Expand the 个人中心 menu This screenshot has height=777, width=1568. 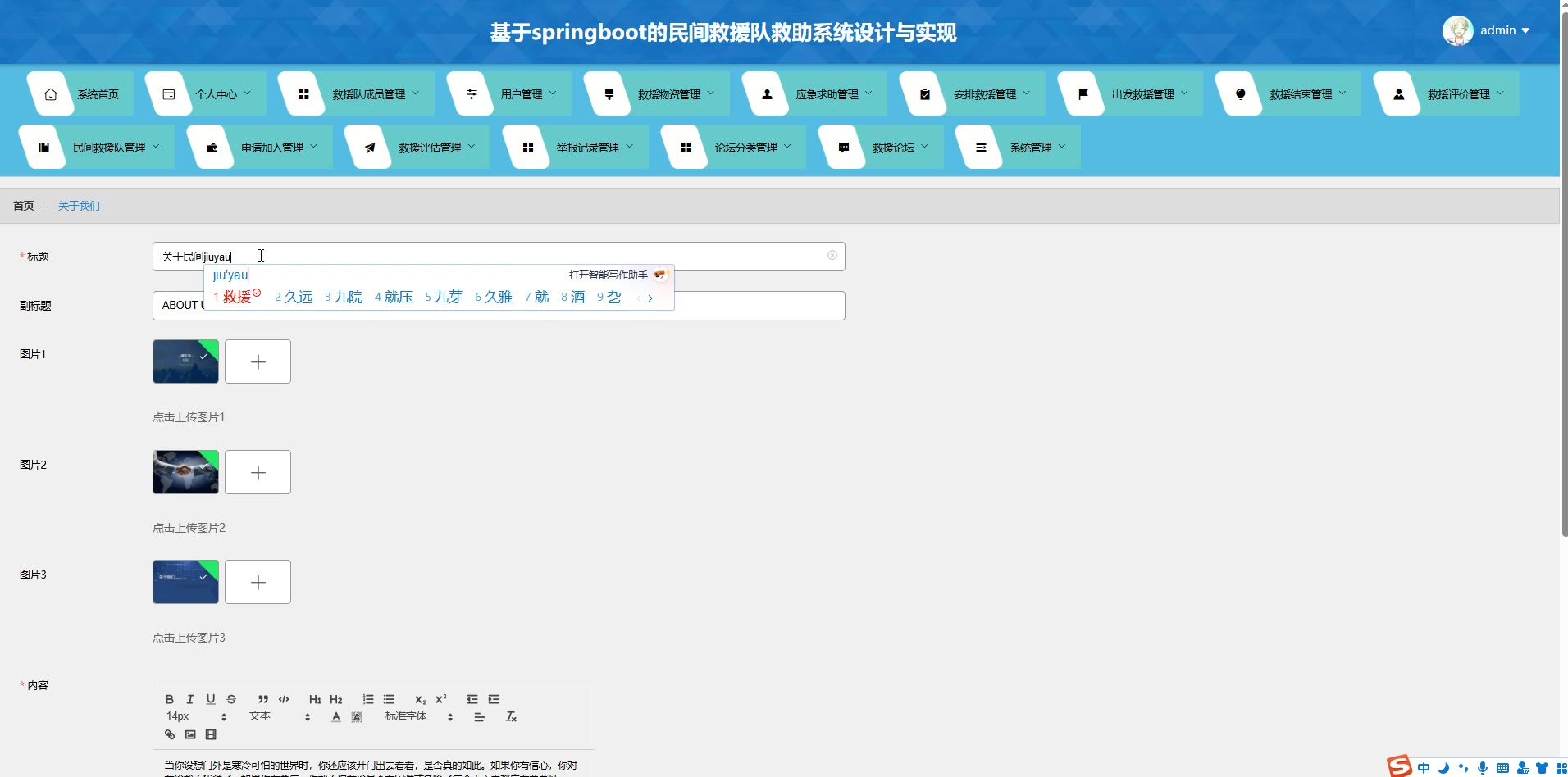tap(206, 93)
